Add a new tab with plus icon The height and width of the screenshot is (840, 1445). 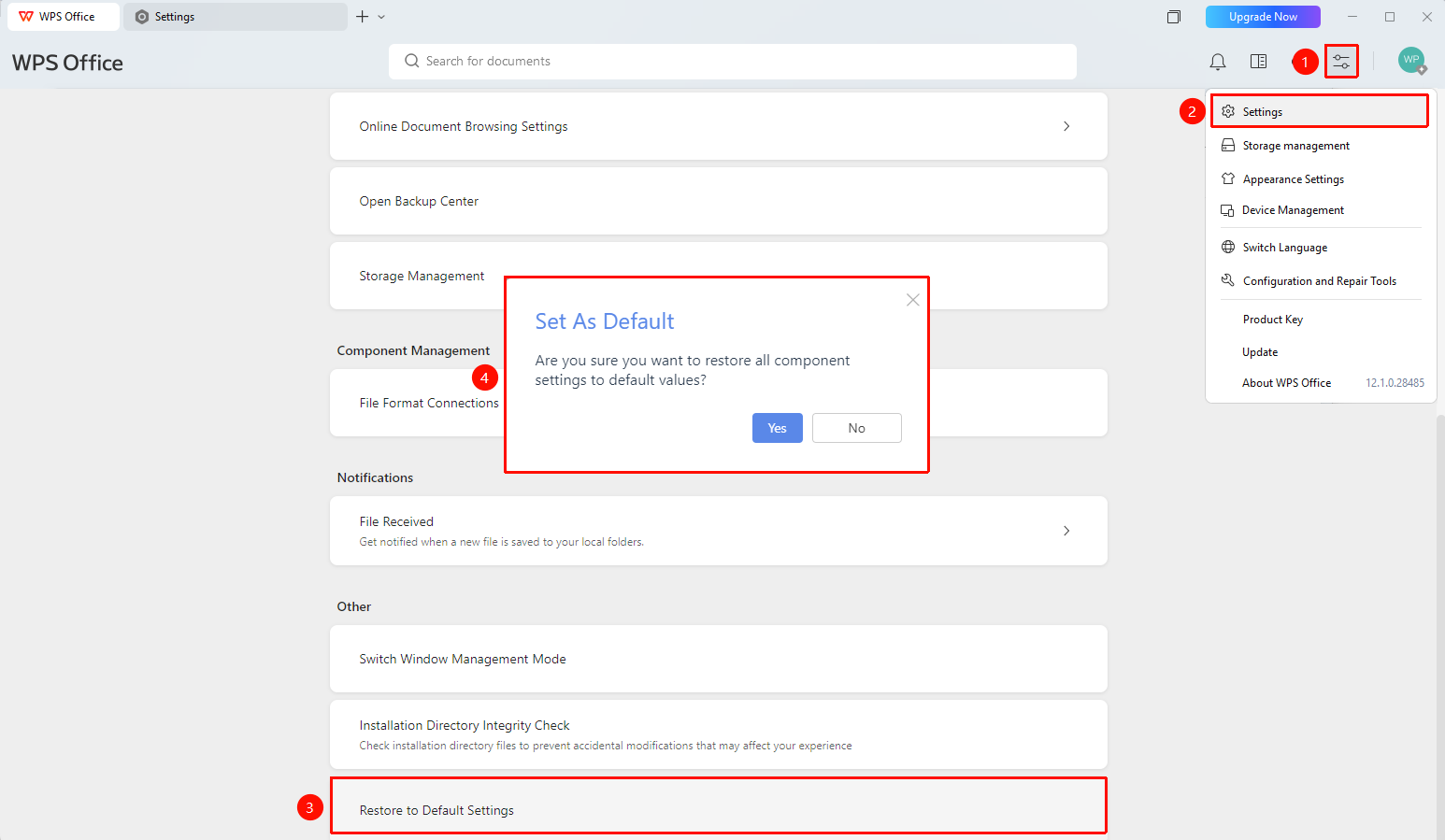[362, 17]
